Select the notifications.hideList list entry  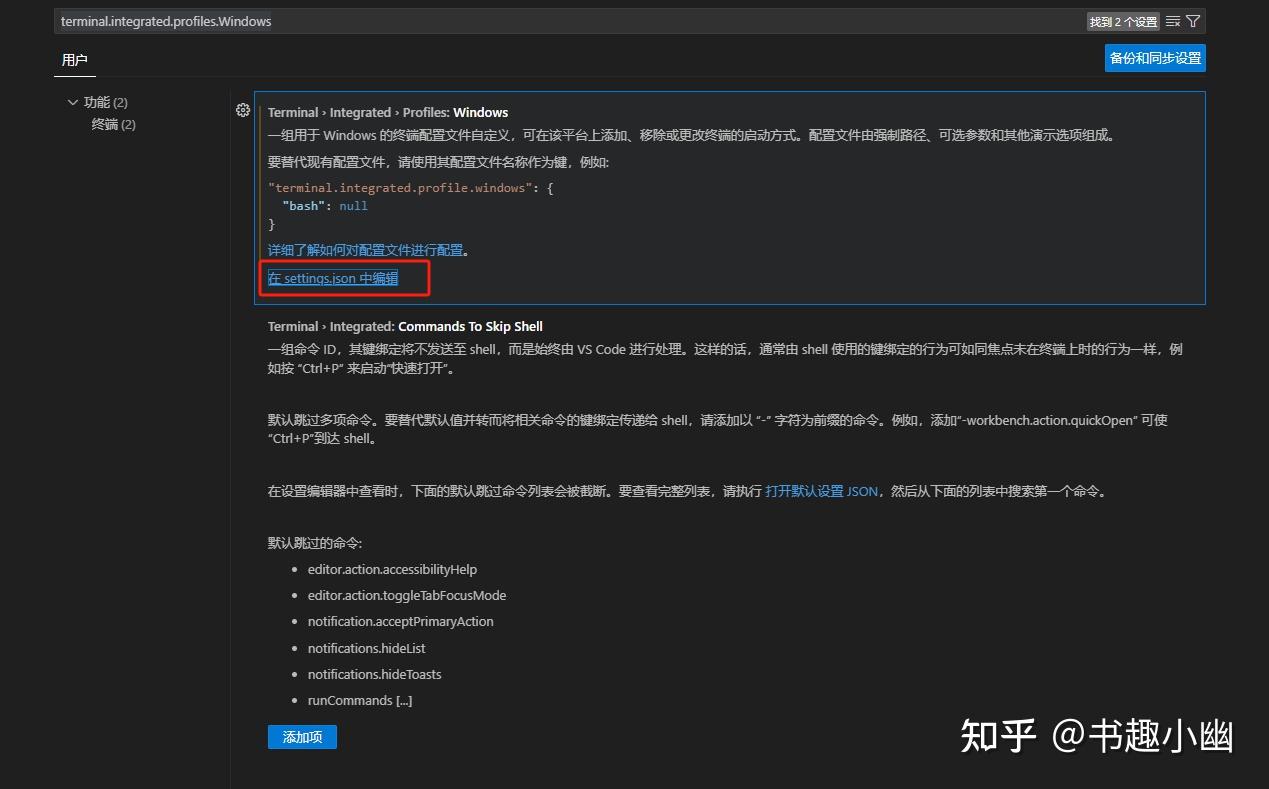pos(366,648)
